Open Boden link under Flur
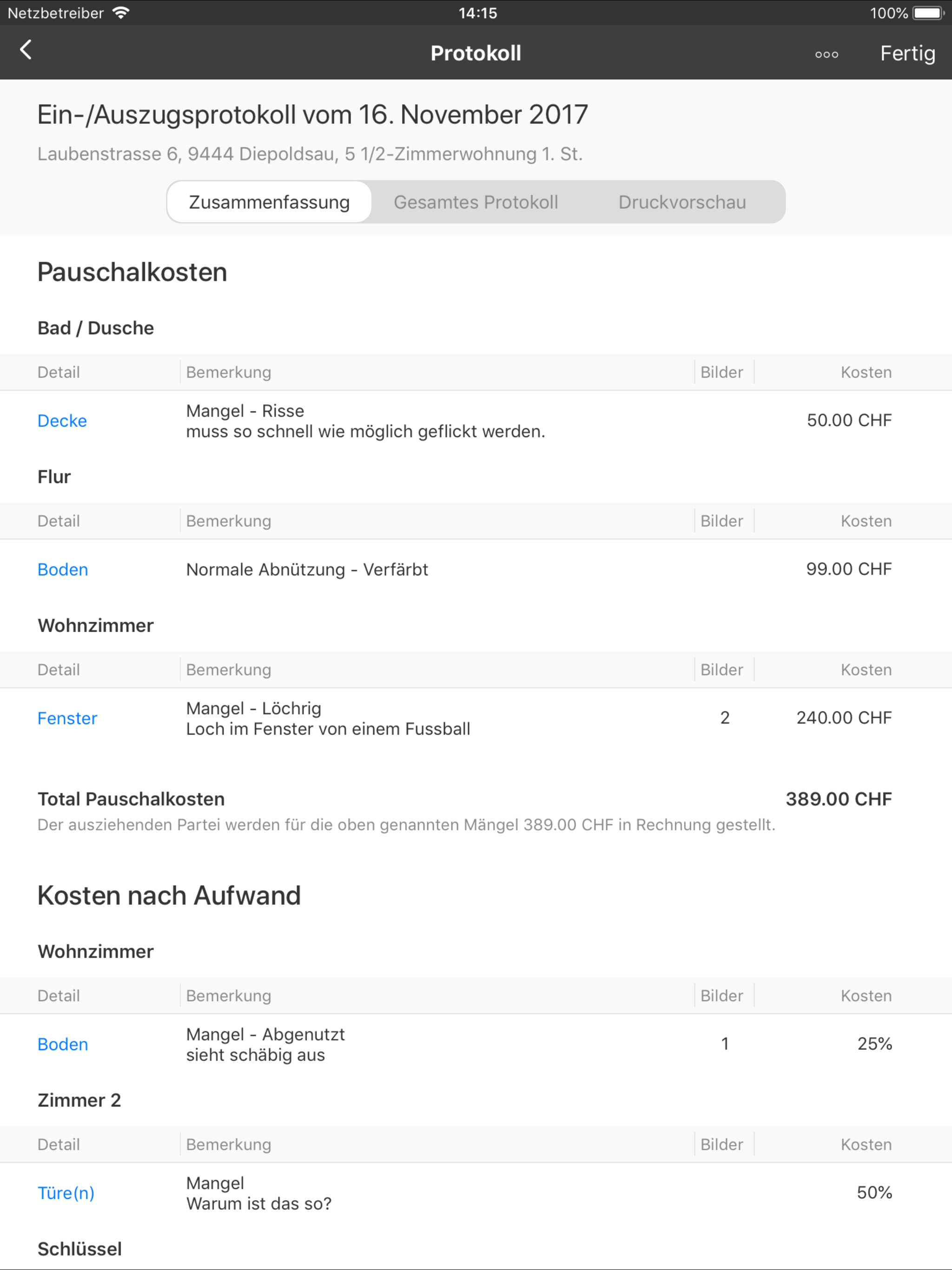This screenshot has height=1270, width=952. (63, 569)
